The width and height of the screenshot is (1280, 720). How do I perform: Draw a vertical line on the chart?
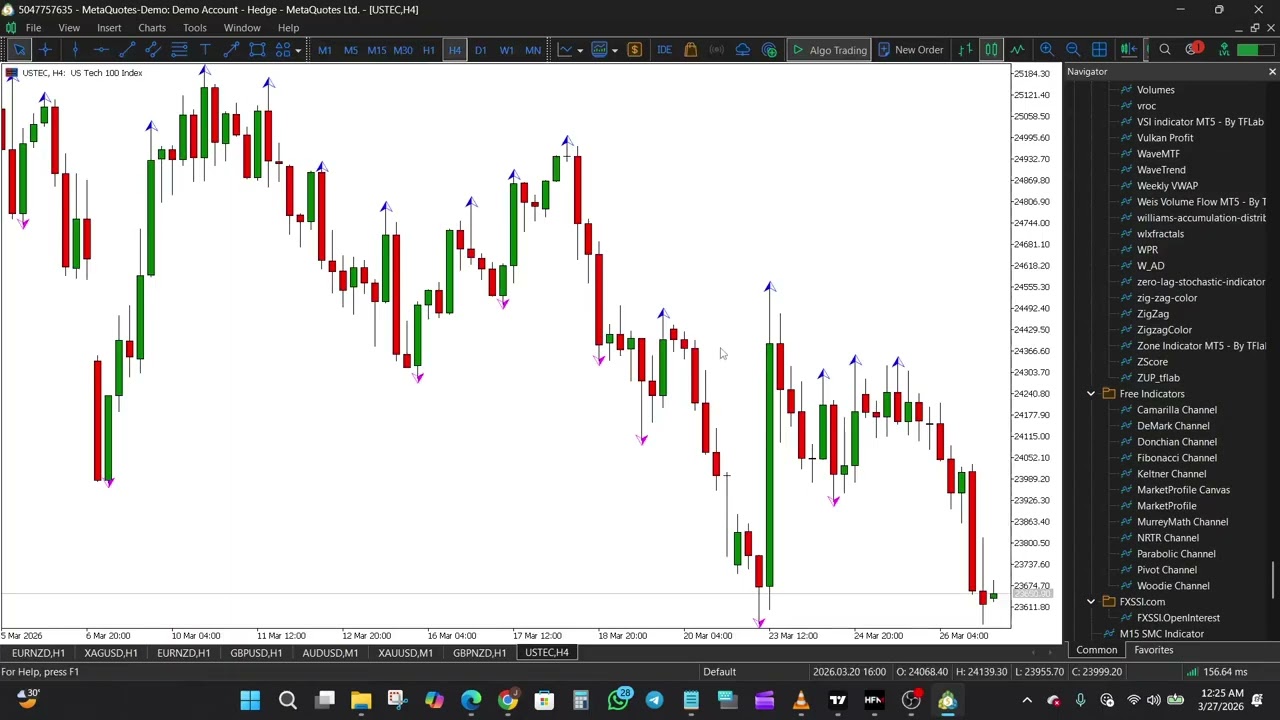tap(74, 50)
